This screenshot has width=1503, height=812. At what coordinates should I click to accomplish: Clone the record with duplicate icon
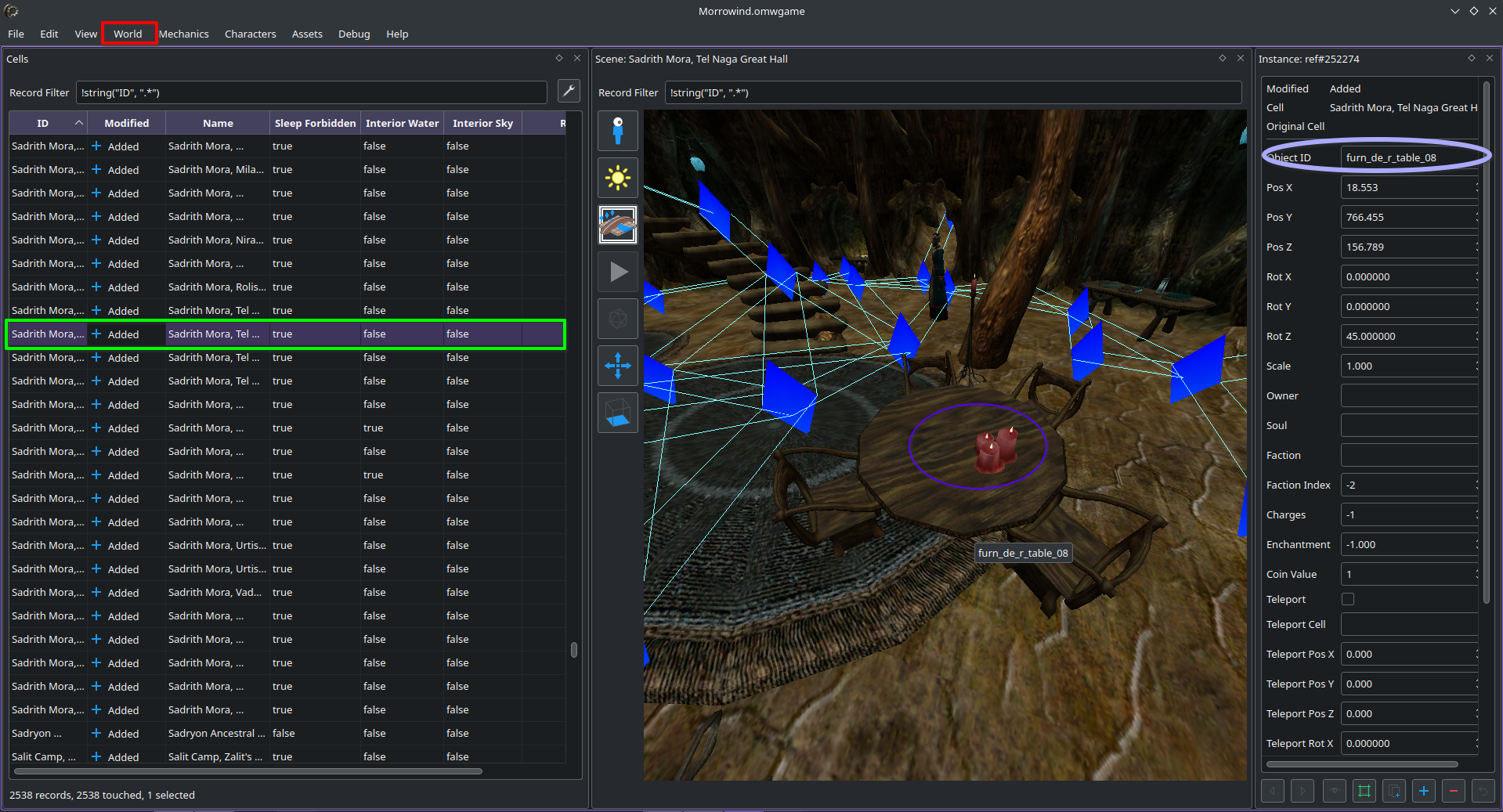click(x=1394, y=791)
